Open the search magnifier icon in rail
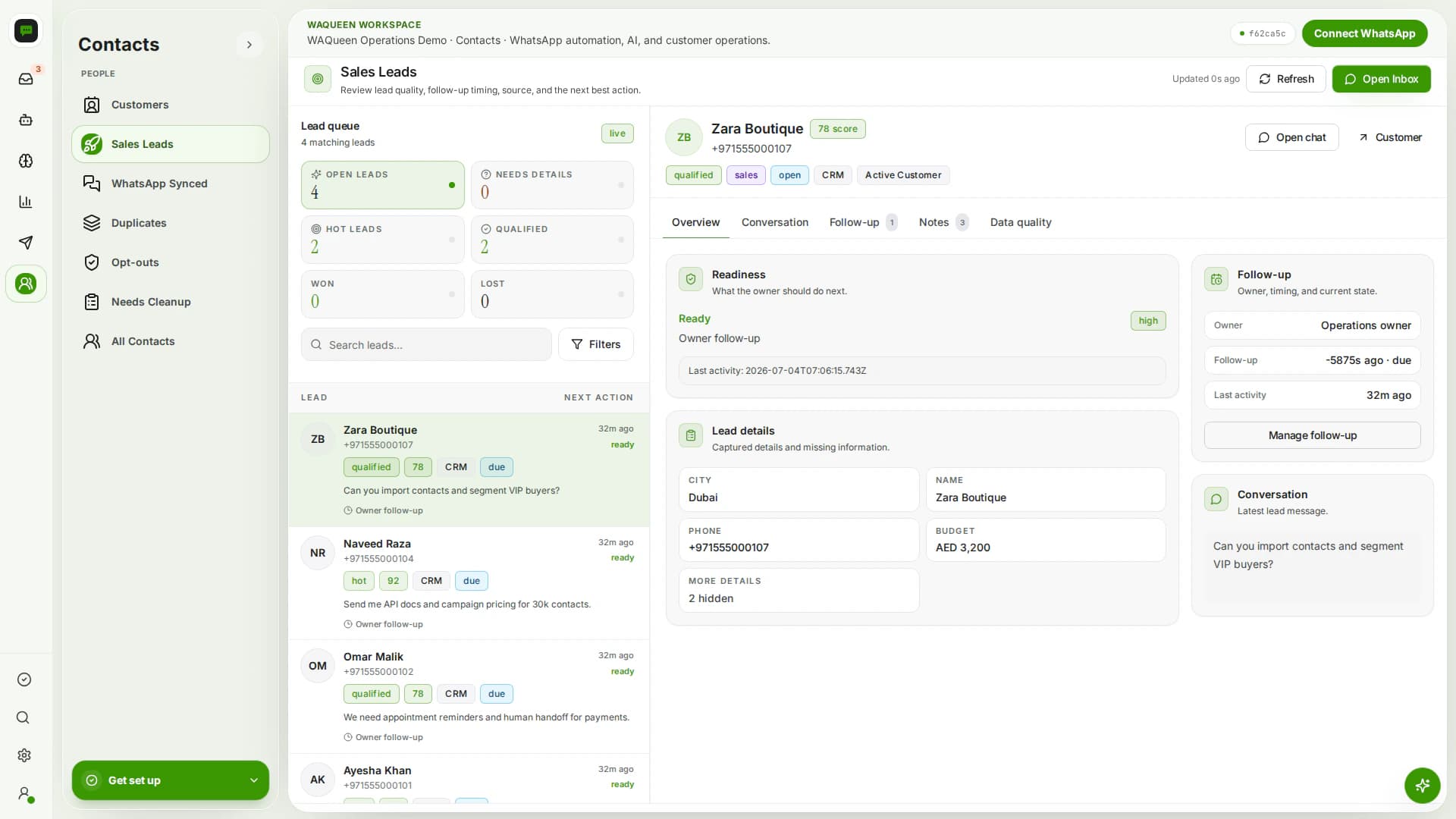Screen dimensions: 1456x819 [24, 717]
